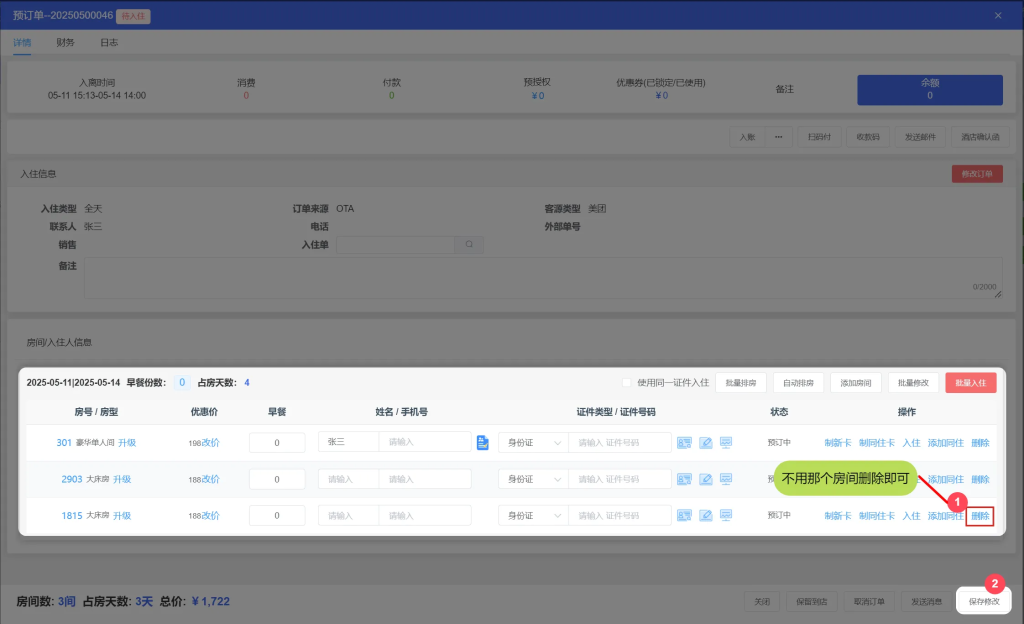The width and height of the screenshot is (1024, 624).
Task: Click the document icon in room 301 row
Action: coord(482,442)
